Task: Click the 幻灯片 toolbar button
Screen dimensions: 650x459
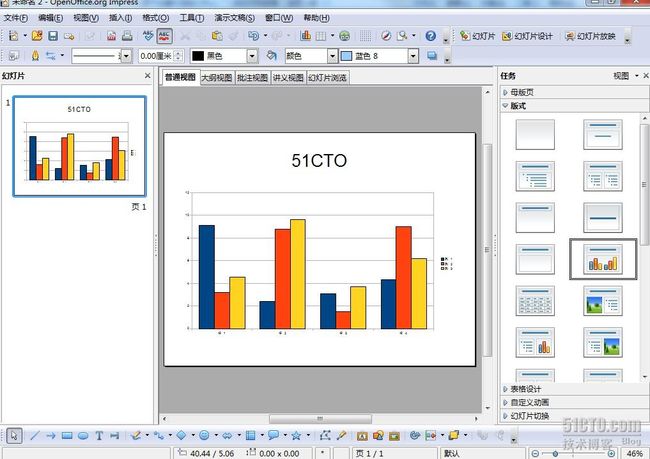Action: point(478,36)
